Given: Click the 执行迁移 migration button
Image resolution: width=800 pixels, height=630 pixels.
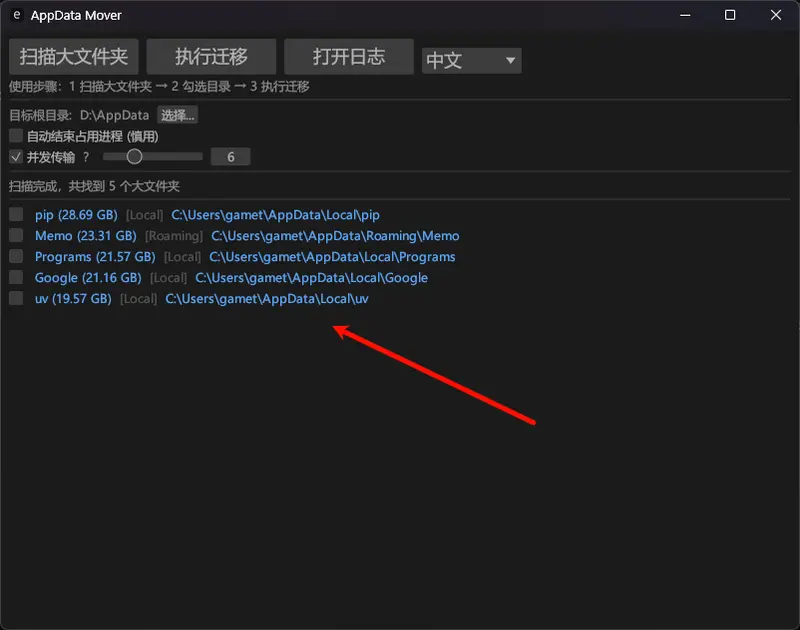Looking at the screenshot, I should click(211, 56).
